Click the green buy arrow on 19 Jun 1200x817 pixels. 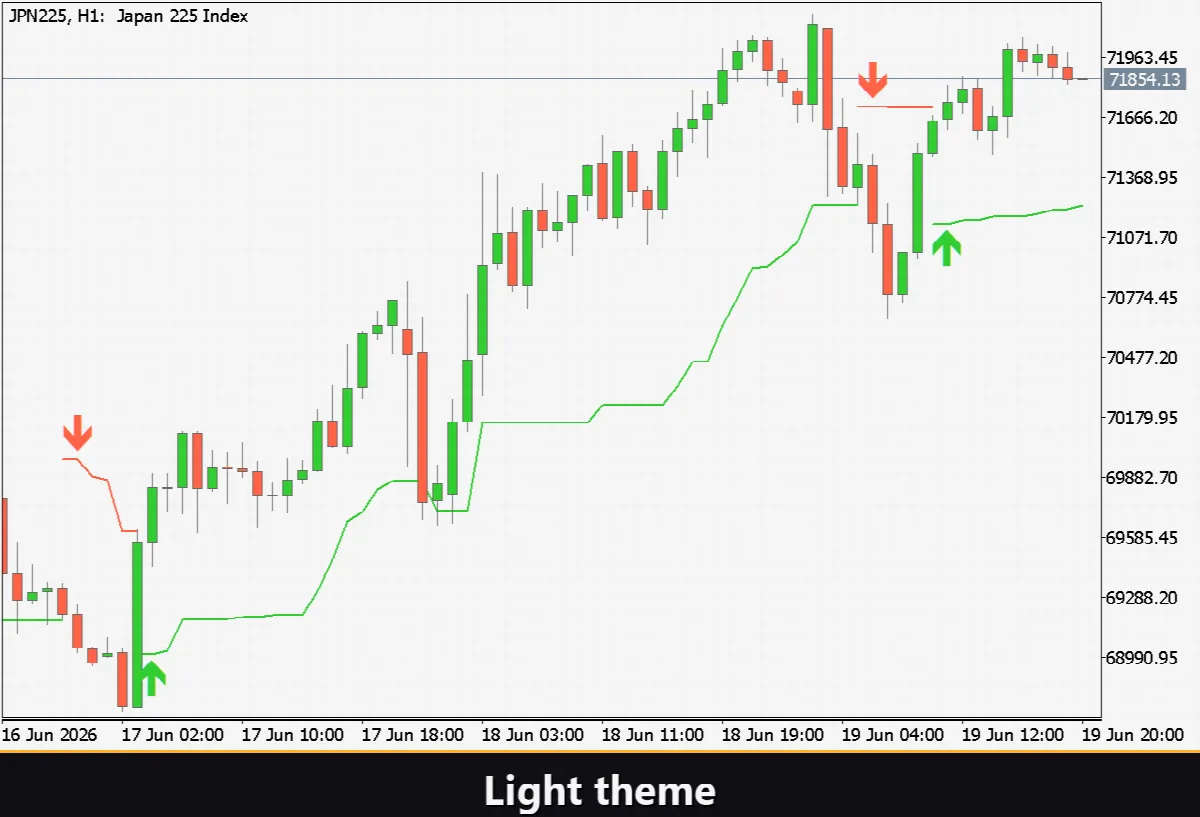pos(946,247)
